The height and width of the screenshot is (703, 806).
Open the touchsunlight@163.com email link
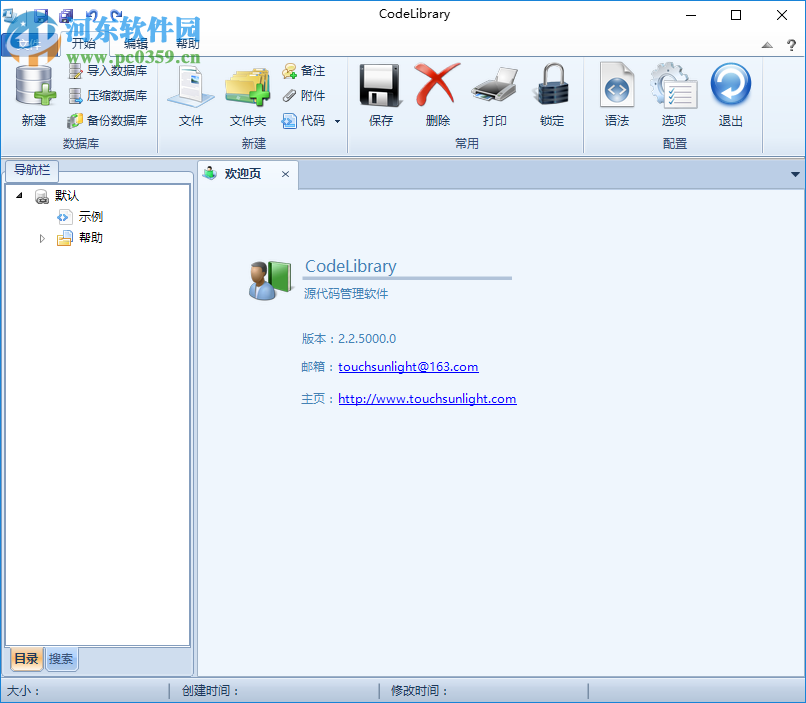(408, 367)
